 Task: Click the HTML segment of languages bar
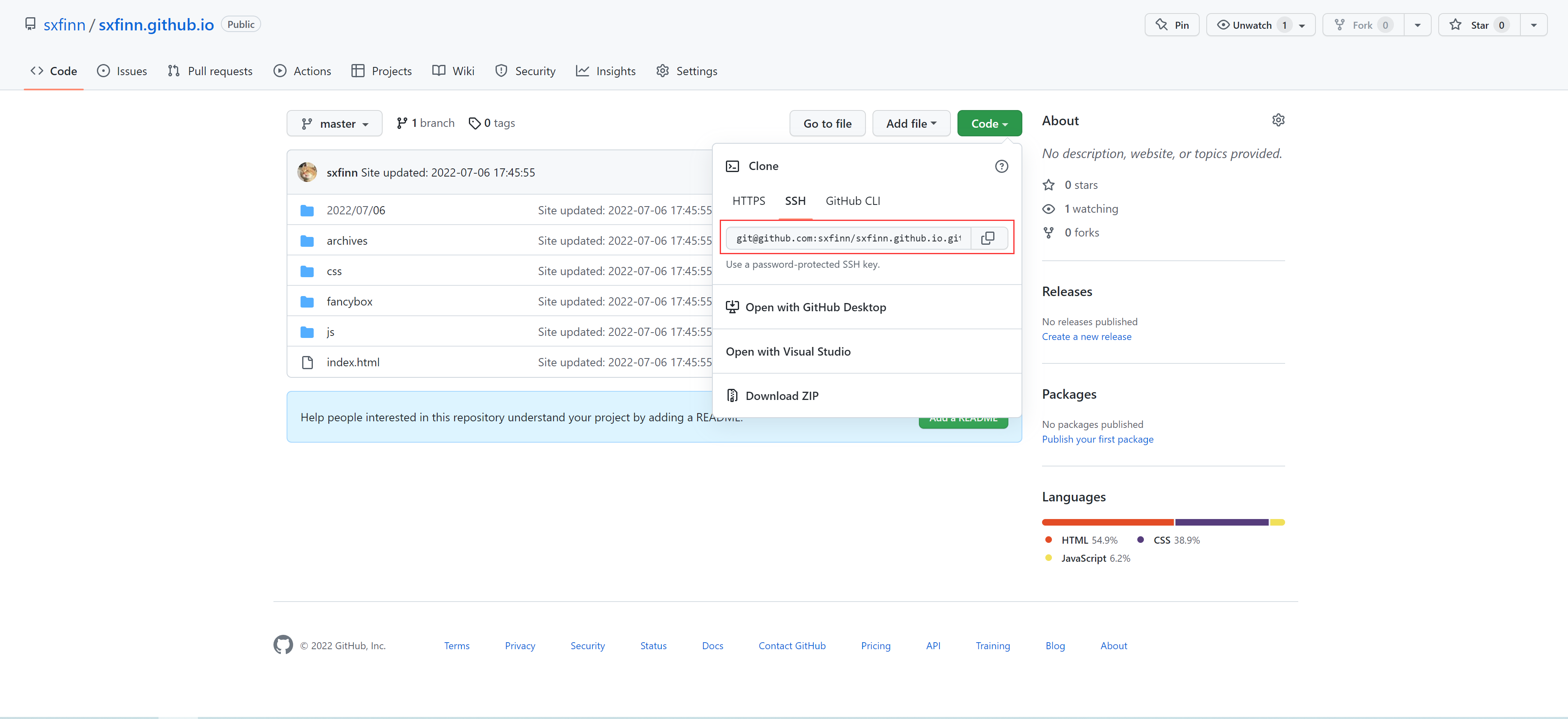click(x=1107, y=522)
